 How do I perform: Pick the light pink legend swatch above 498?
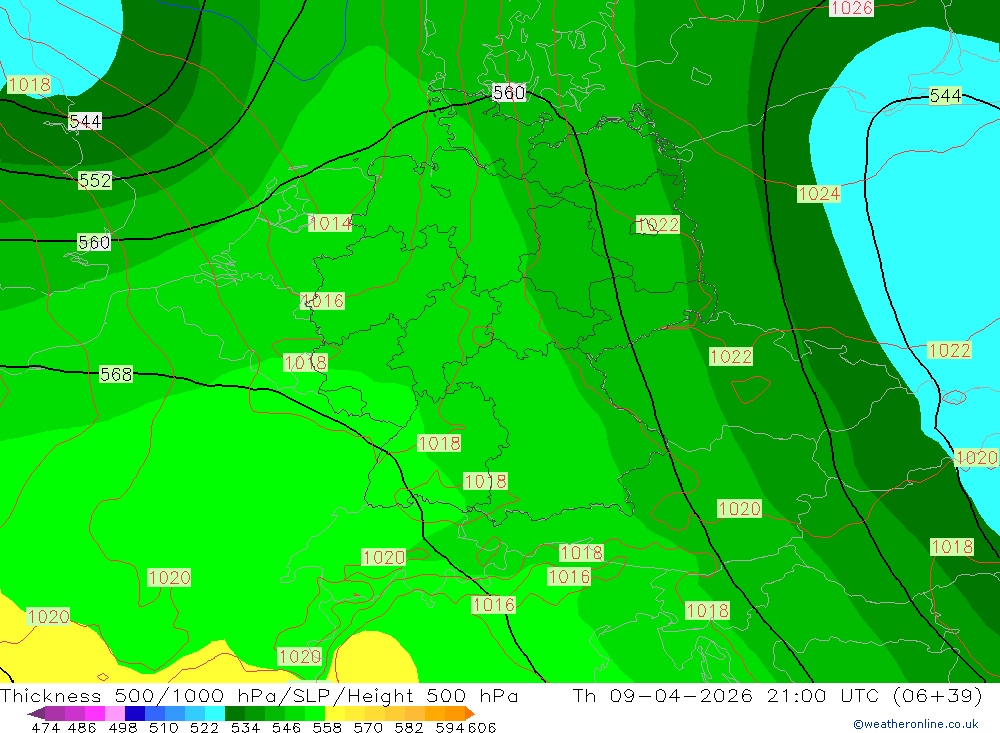[113, 713]
